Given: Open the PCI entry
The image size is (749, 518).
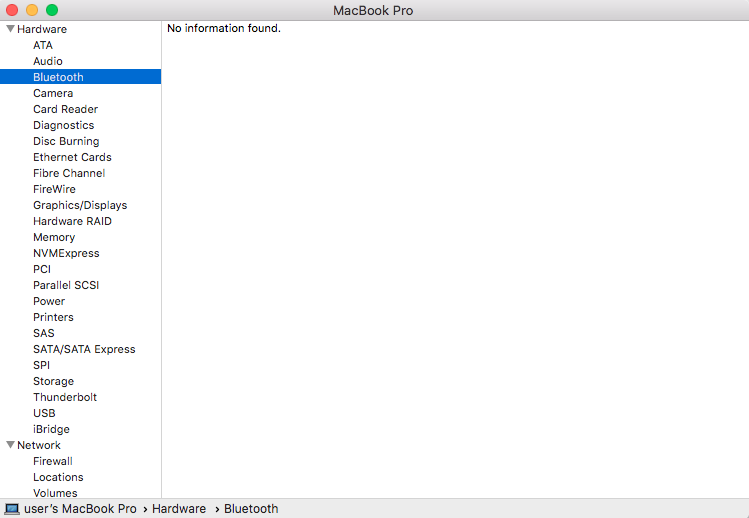Looking at the screenshot, I should [42, 269].
